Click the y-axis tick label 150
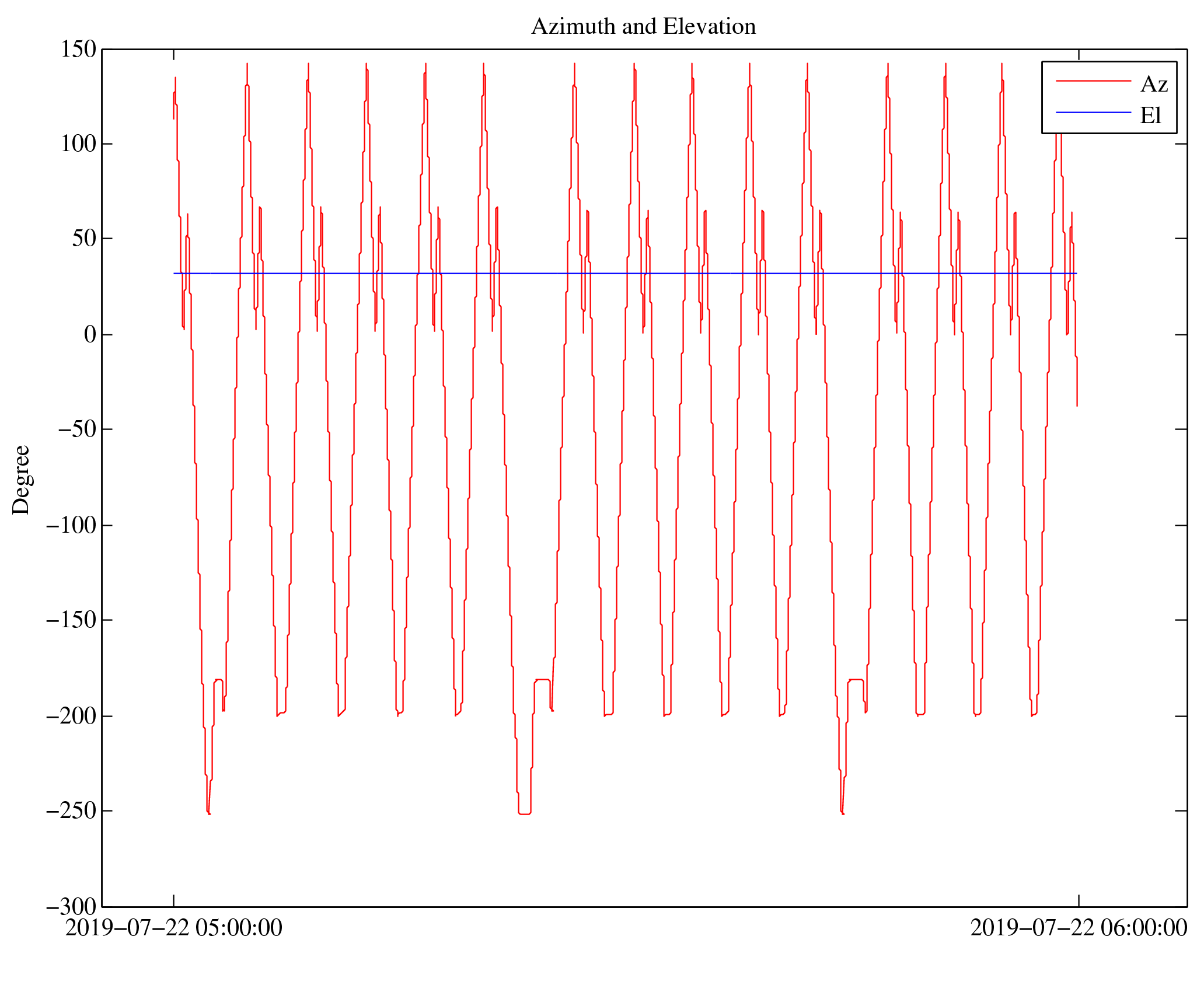The image size is (1204, 982). (78, 50)
